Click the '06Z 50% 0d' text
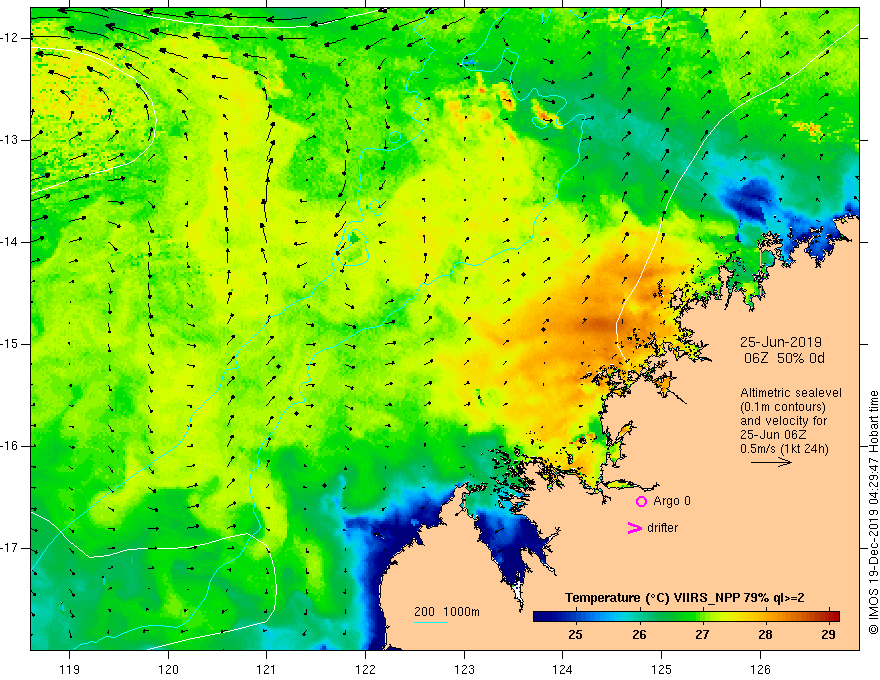 [x=784, y=358]
